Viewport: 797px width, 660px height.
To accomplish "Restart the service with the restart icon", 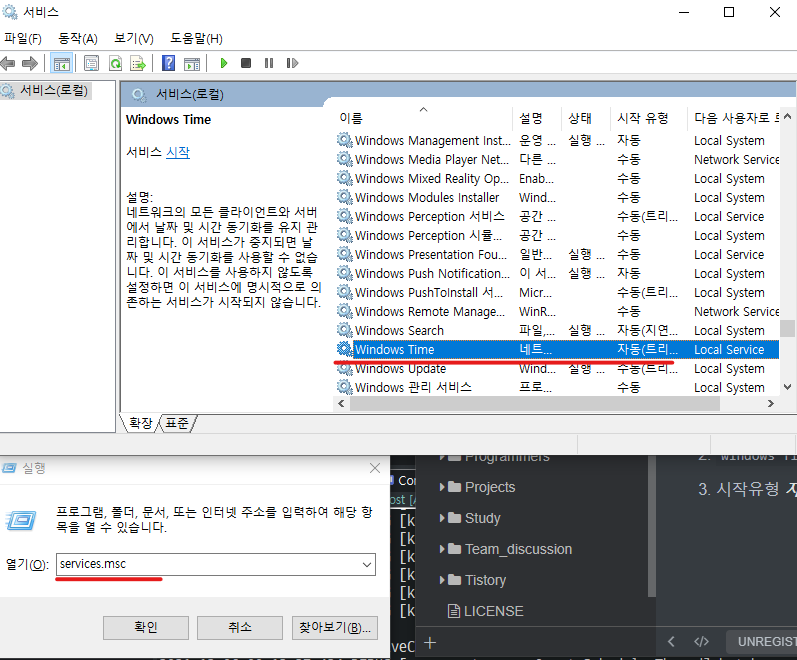I will [x=292, y=63].
